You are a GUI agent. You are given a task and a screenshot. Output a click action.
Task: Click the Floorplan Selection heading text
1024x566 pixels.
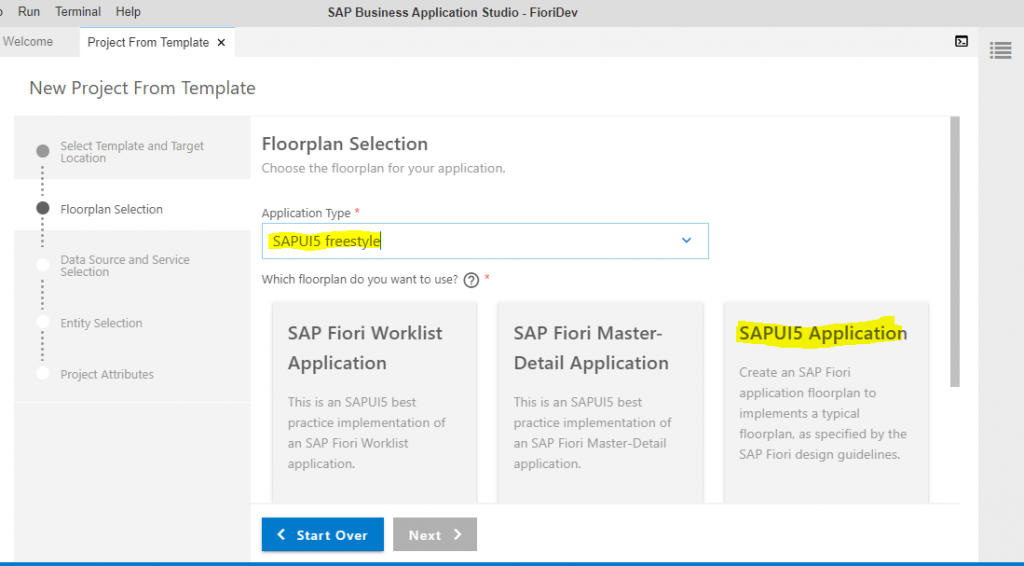[345, 144]
